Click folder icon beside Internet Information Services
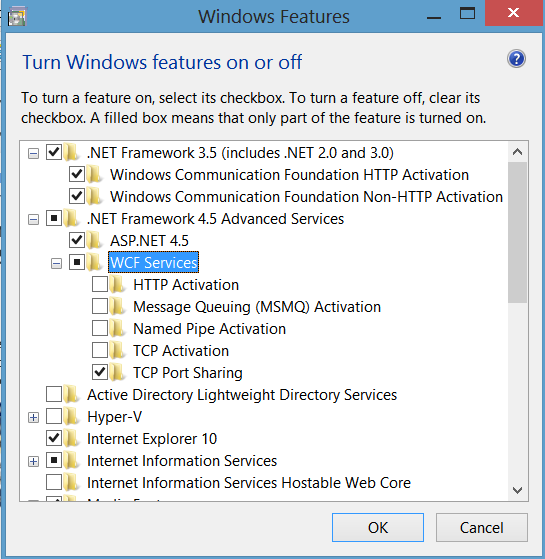The width and height of the screenshot is (545, 559). [72, 461]
